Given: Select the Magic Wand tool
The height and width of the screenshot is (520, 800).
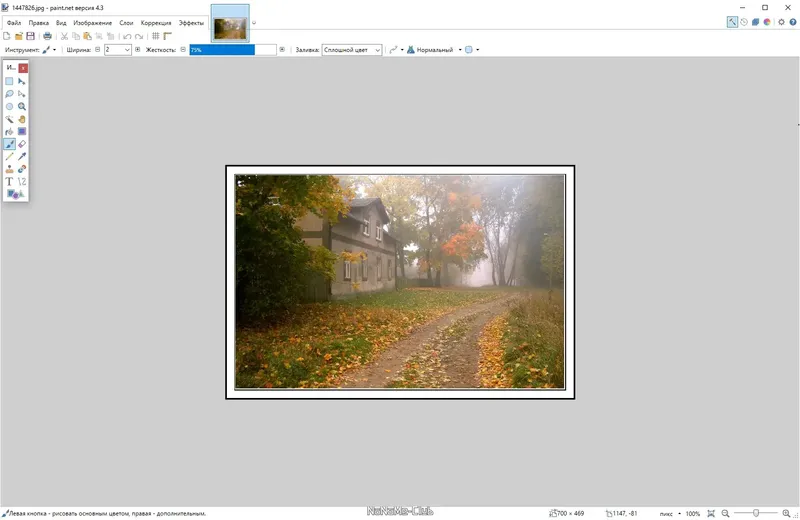Looking at the screenshot, I should [9, 119].
